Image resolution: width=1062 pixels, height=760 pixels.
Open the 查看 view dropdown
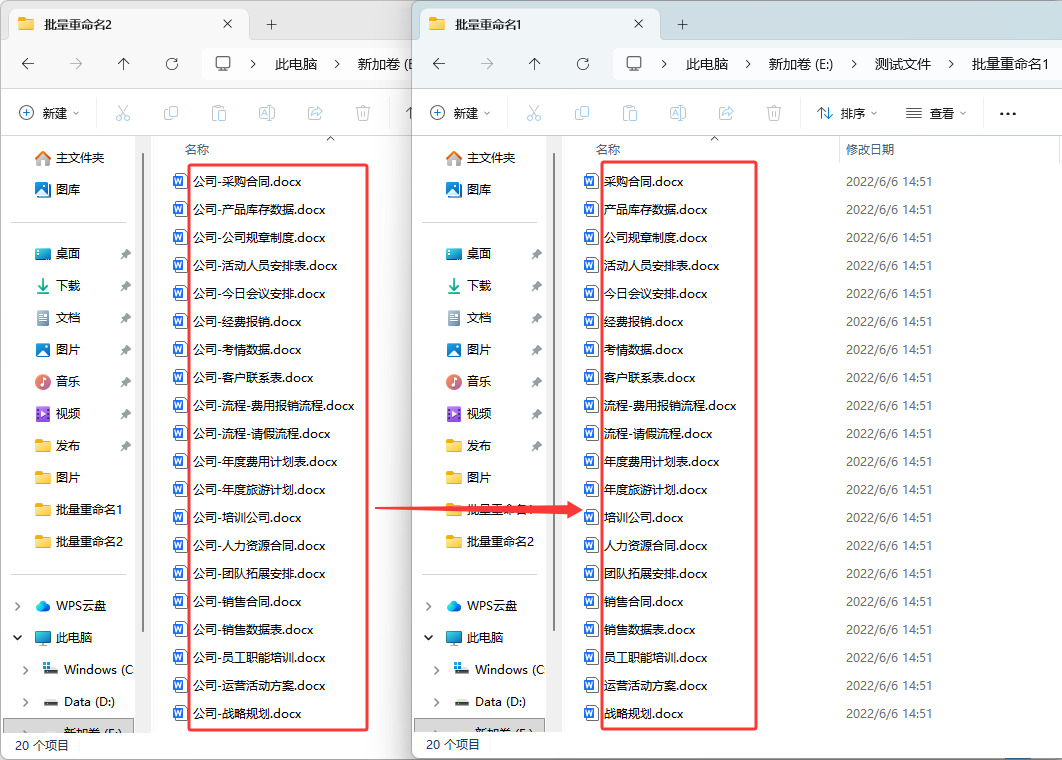click(x=936, y=113)
